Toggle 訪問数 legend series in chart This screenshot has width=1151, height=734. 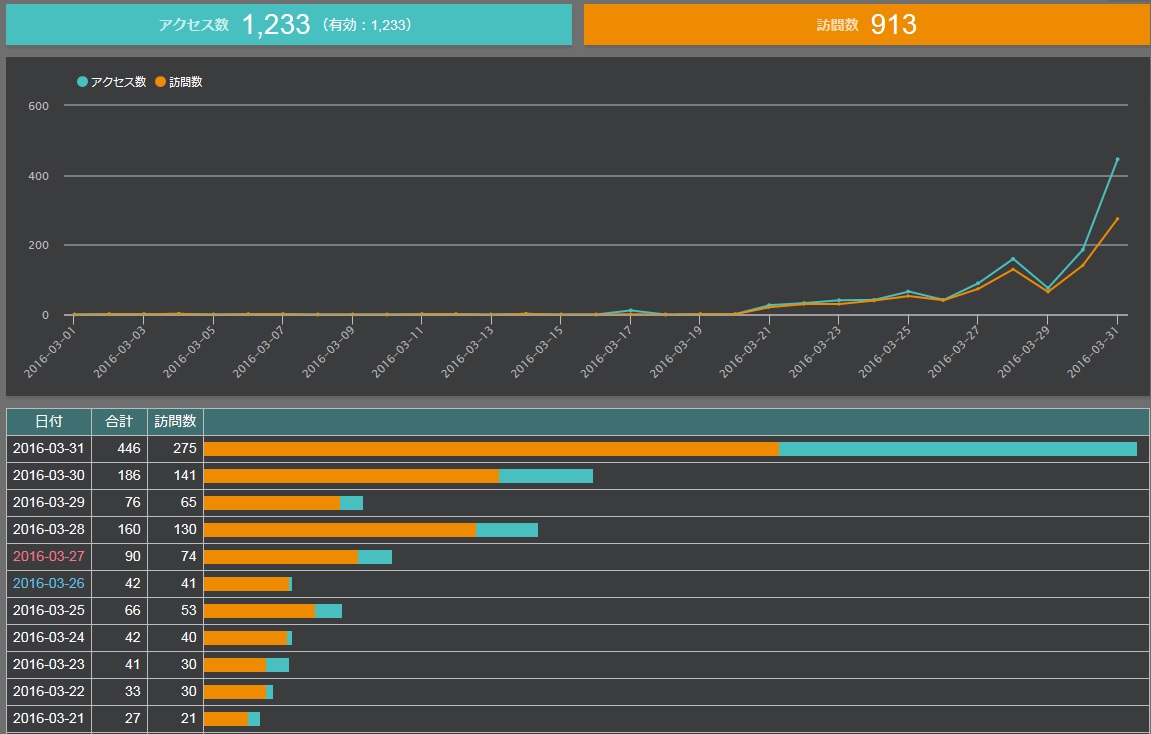(185, 82)
